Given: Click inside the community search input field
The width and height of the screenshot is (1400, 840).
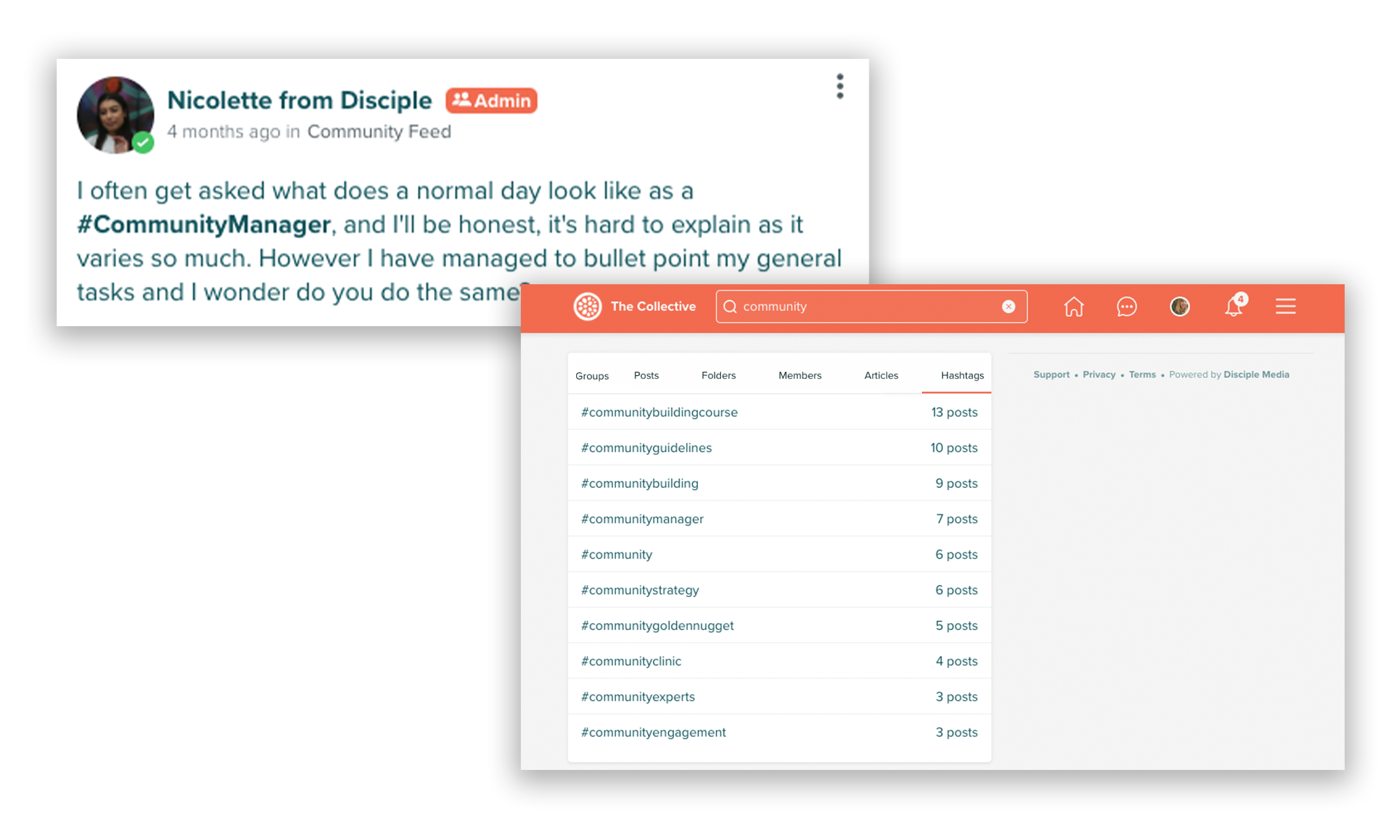Looking at the screenshot, I should [x=840, y=307].
